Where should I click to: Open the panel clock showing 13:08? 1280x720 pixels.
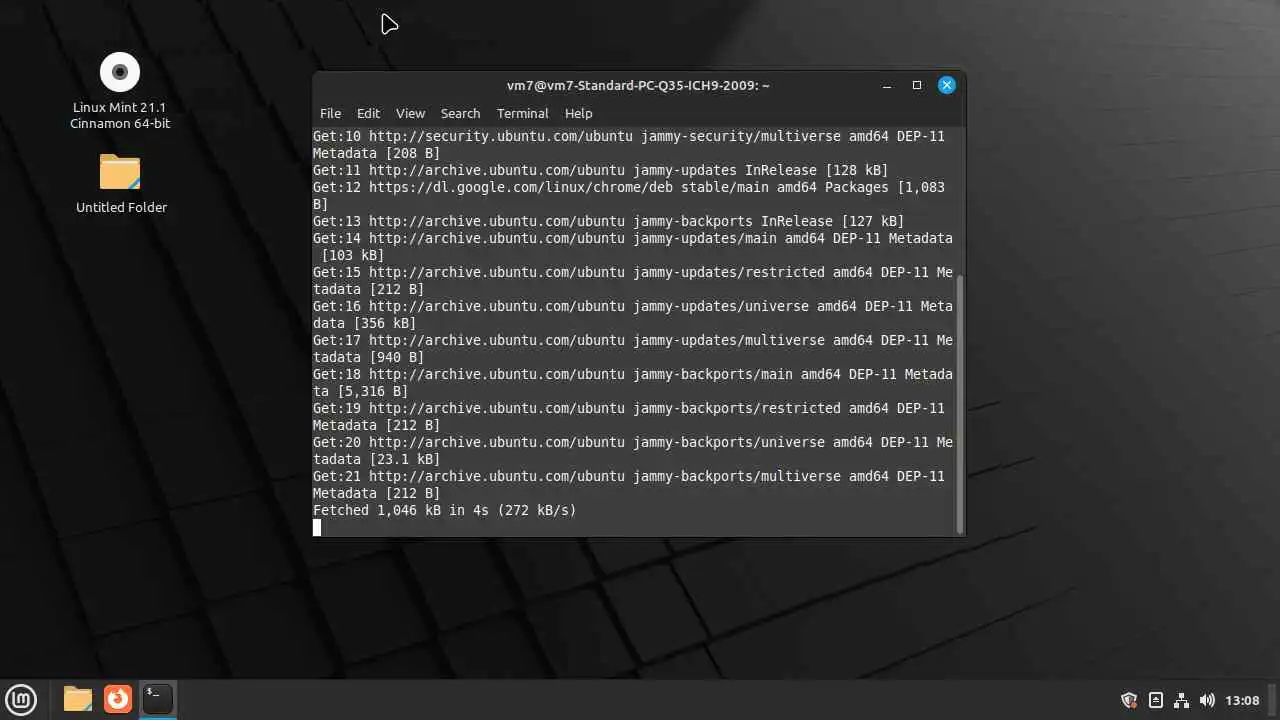tap(1242, 700)
